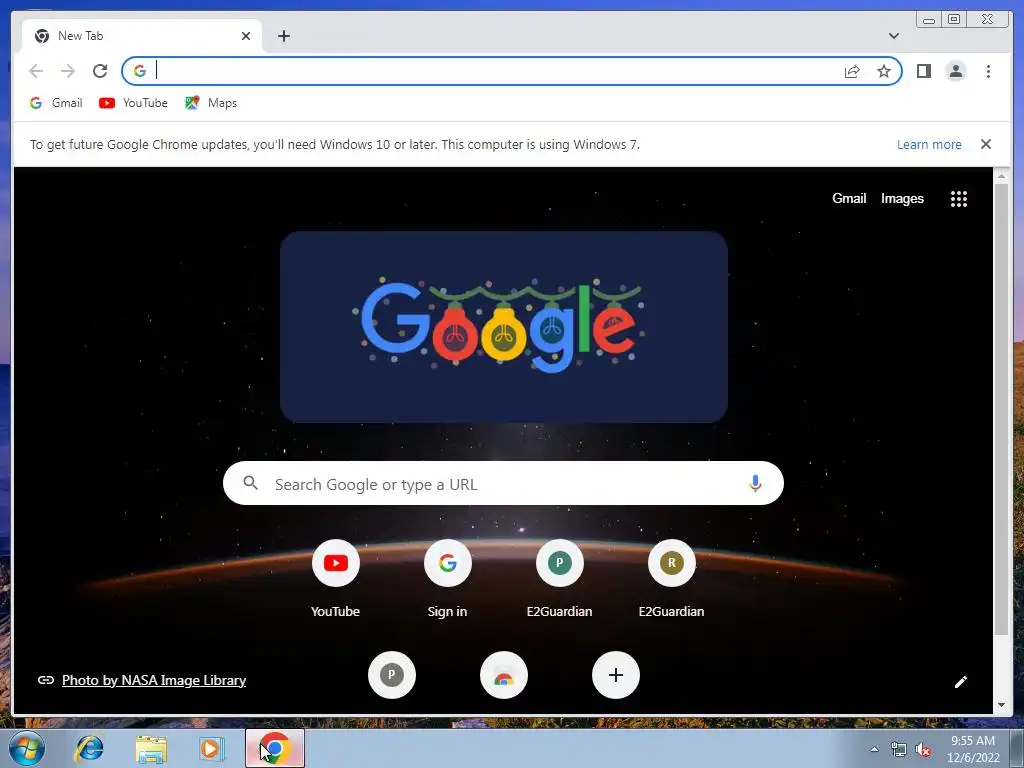Open a new tab with plus button
Viewport: 1024px width, 768px height.
coord(283,36)
